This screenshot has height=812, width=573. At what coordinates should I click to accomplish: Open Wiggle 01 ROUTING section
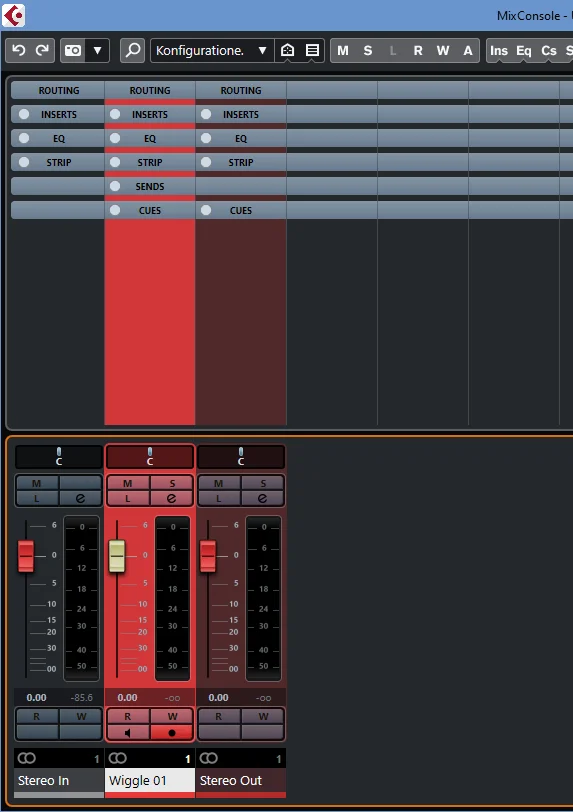tap(150, 90)
